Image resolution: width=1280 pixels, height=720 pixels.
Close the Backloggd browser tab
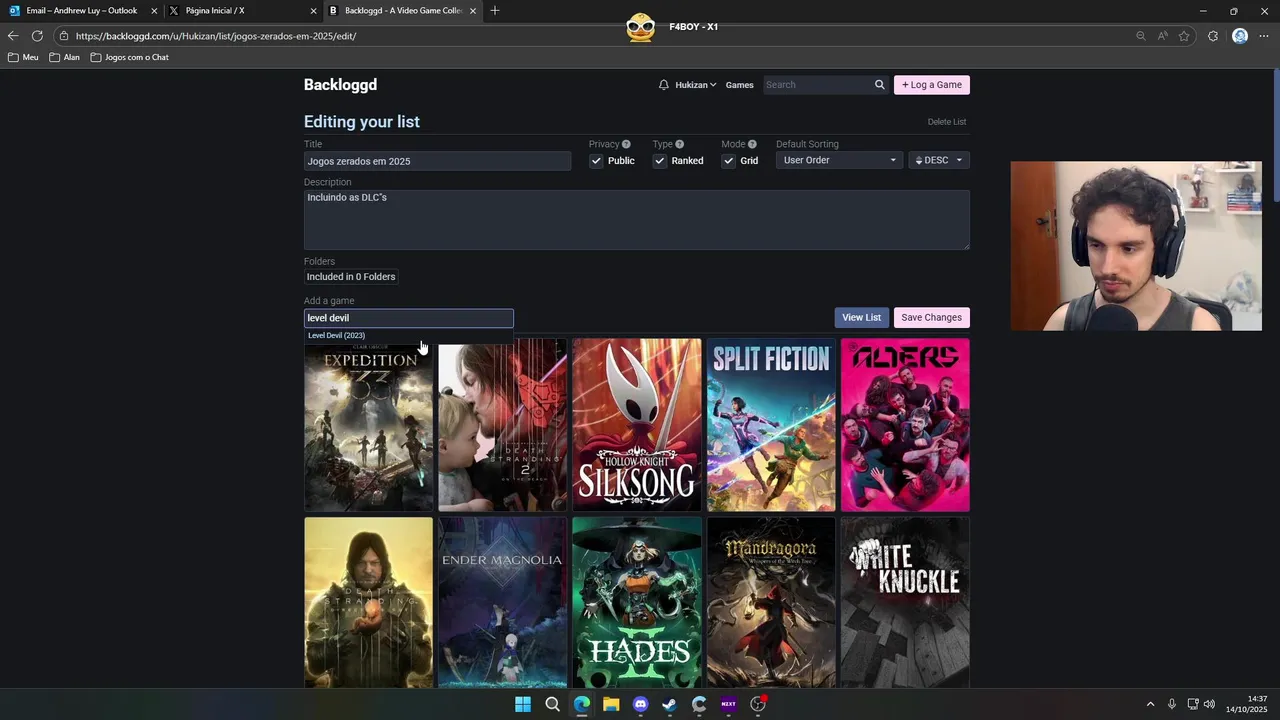(473, 11)
